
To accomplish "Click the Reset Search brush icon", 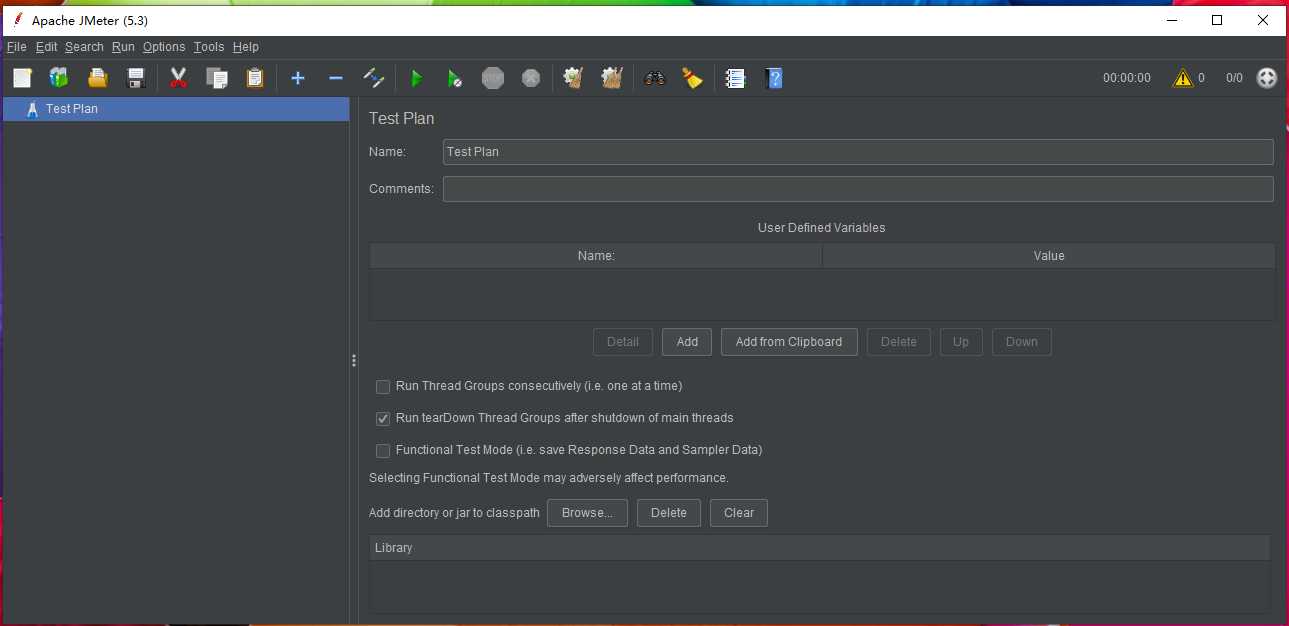I will tap(693, 78).
